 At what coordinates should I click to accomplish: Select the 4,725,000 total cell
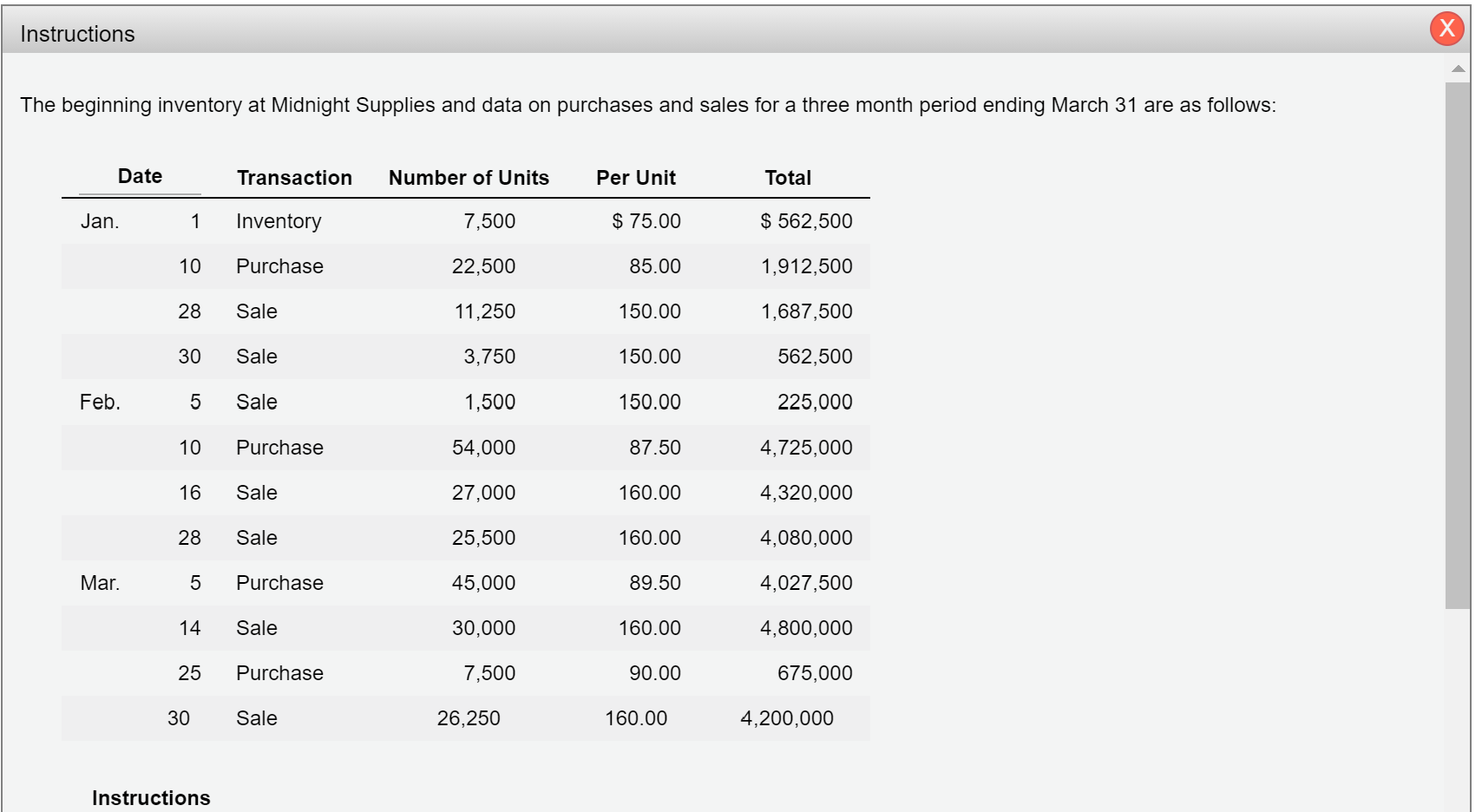806,448
